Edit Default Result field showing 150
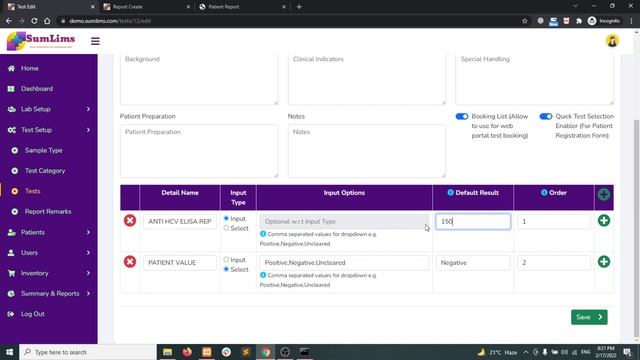This screenshot has height=360, width=640. (473, 221)
